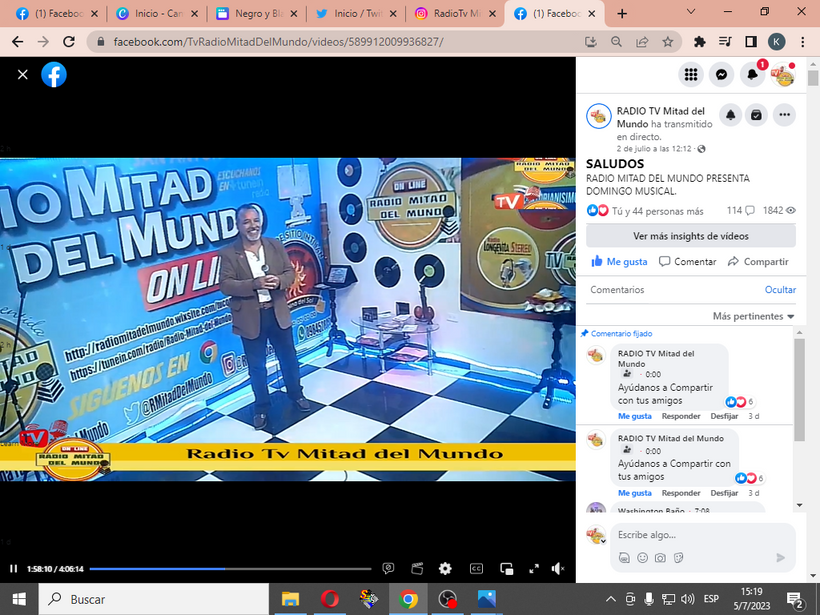Image resolution: width=820 pixels, height=615 pixels.
Task: Share this page from the address bar
Action: coord(642,42)
